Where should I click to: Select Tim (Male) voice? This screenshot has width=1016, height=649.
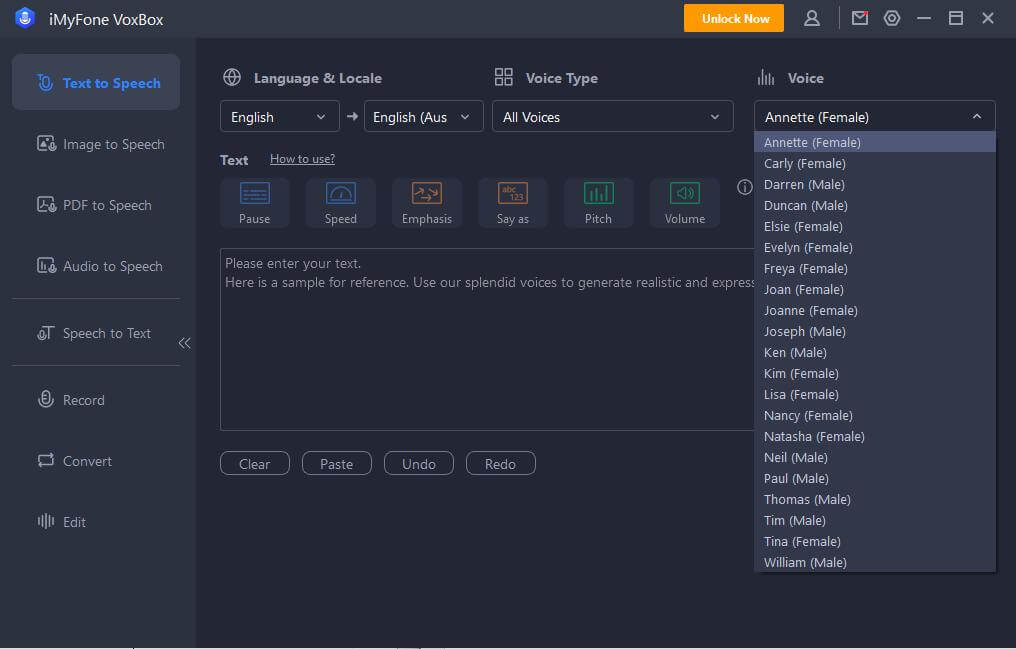875,520
